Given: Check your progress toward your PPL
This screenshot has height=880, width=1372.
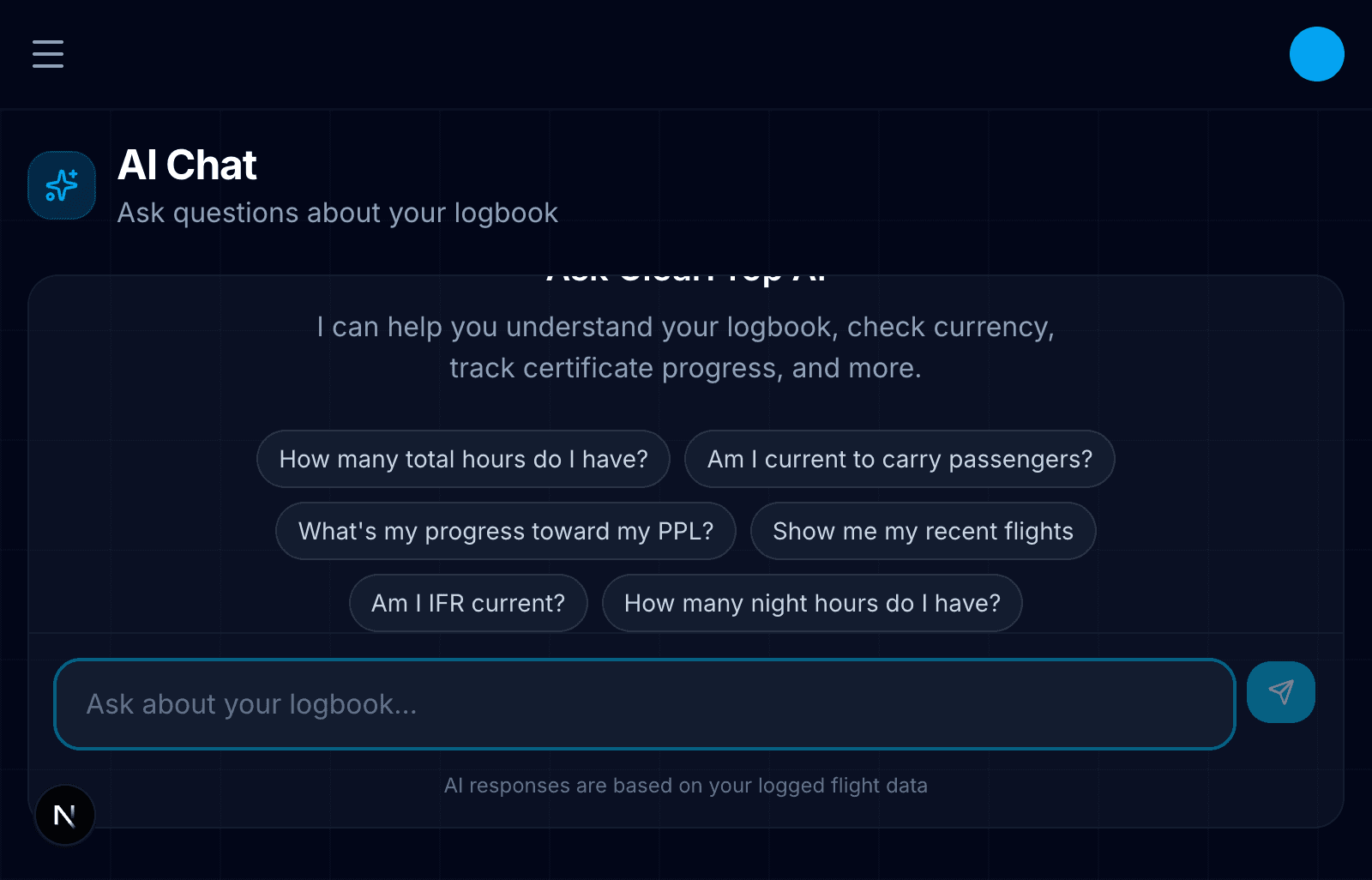Looking at the screenshot, I should coord(505,531).
